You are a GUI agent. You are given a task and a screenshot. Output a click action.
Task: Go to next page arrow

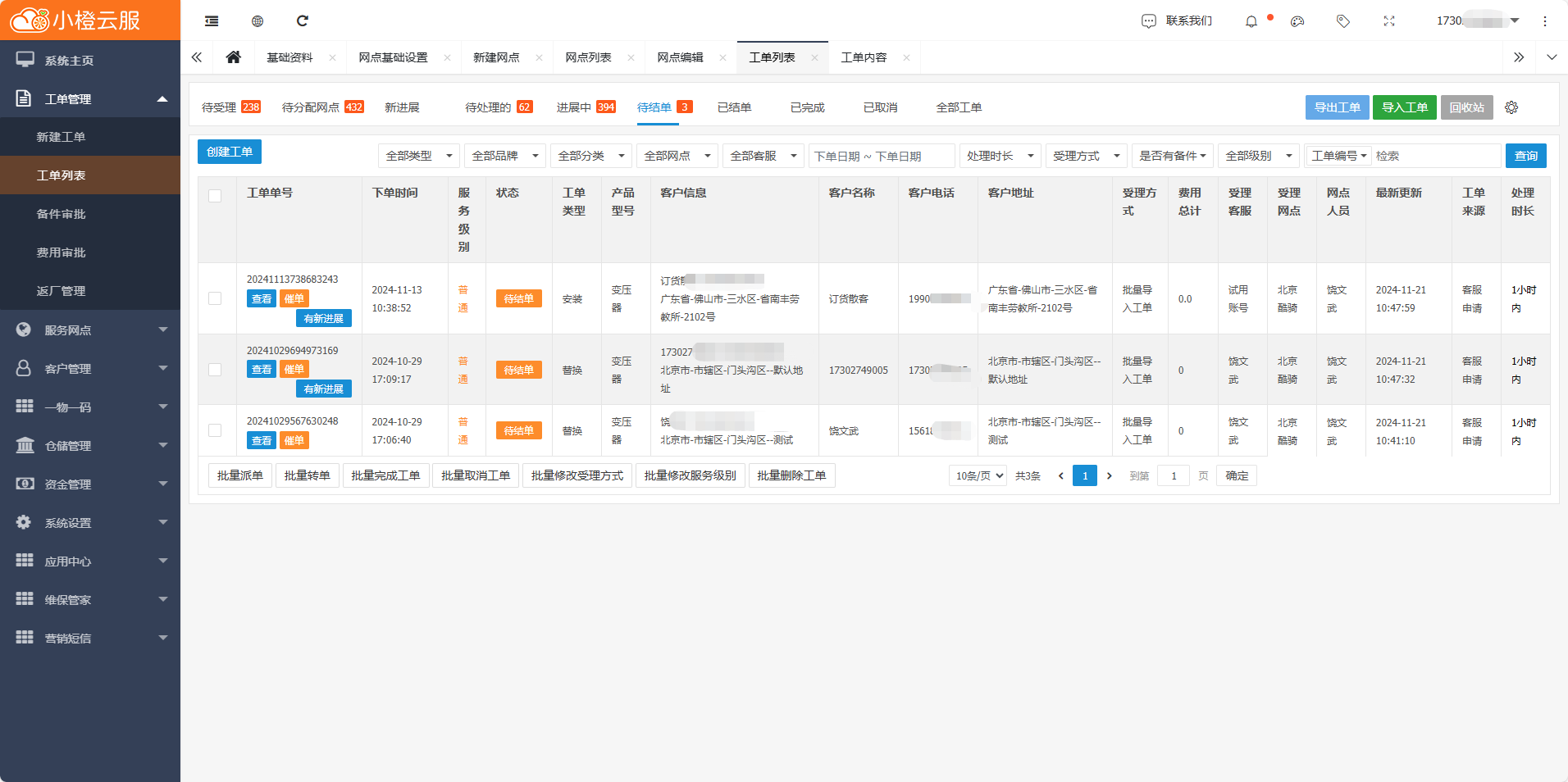(1110, 476)
